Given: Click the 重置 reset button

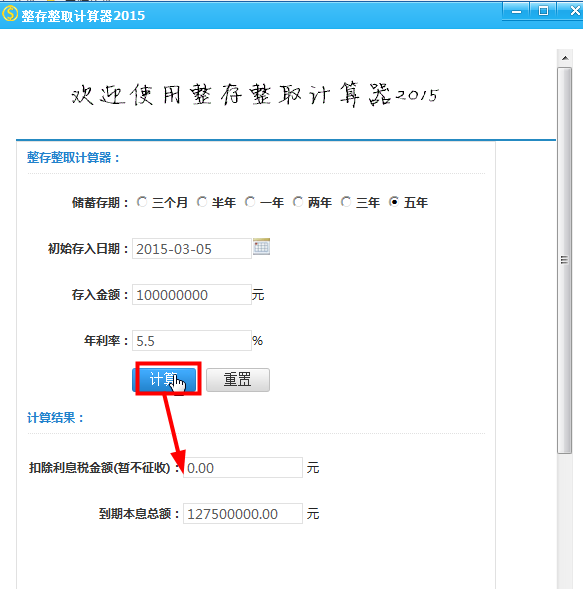Looking at the screenshot, I should click(238, 379).
